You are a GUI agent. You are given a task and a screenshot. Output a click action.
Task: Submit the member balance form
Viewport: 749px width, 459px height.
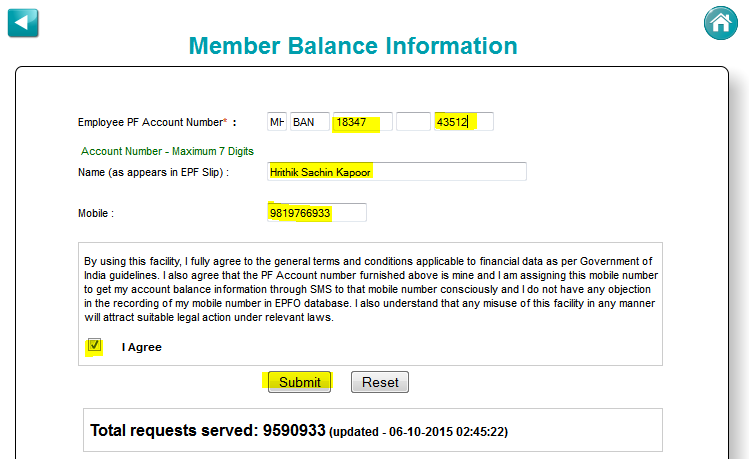(x=300, y=382)
